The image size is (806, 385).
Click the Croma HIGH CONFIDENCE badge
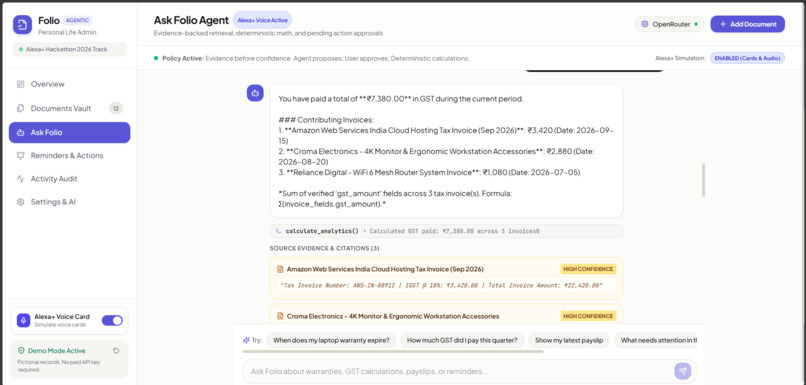point(588,316)
